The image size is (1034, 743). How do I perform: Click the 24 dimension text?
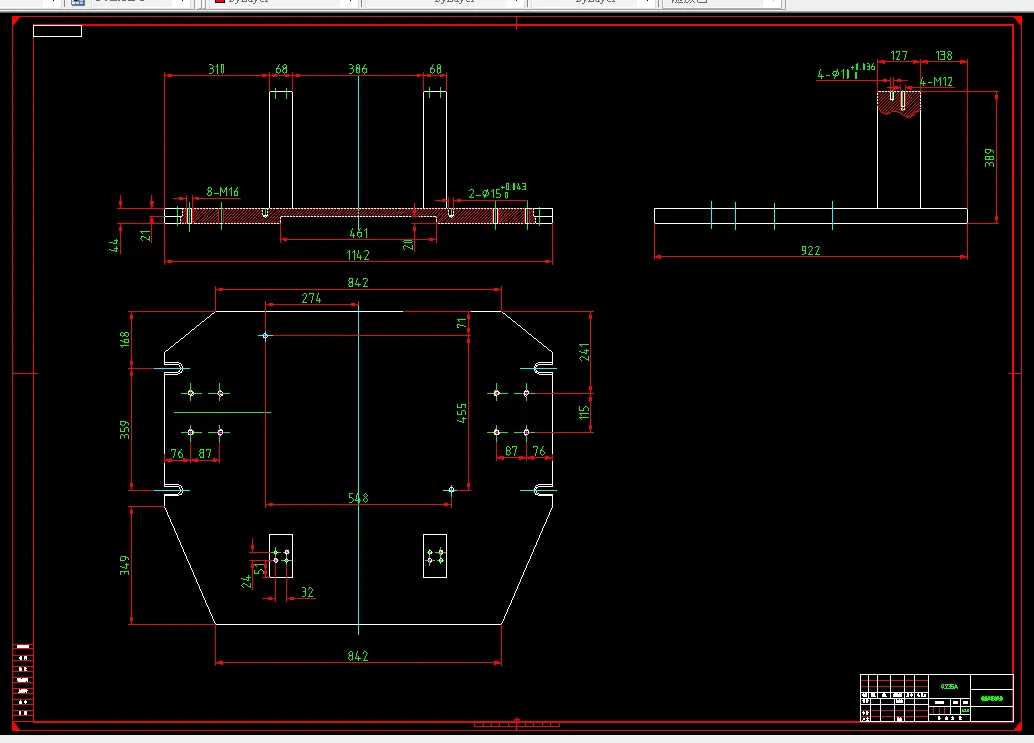(246, 581)
